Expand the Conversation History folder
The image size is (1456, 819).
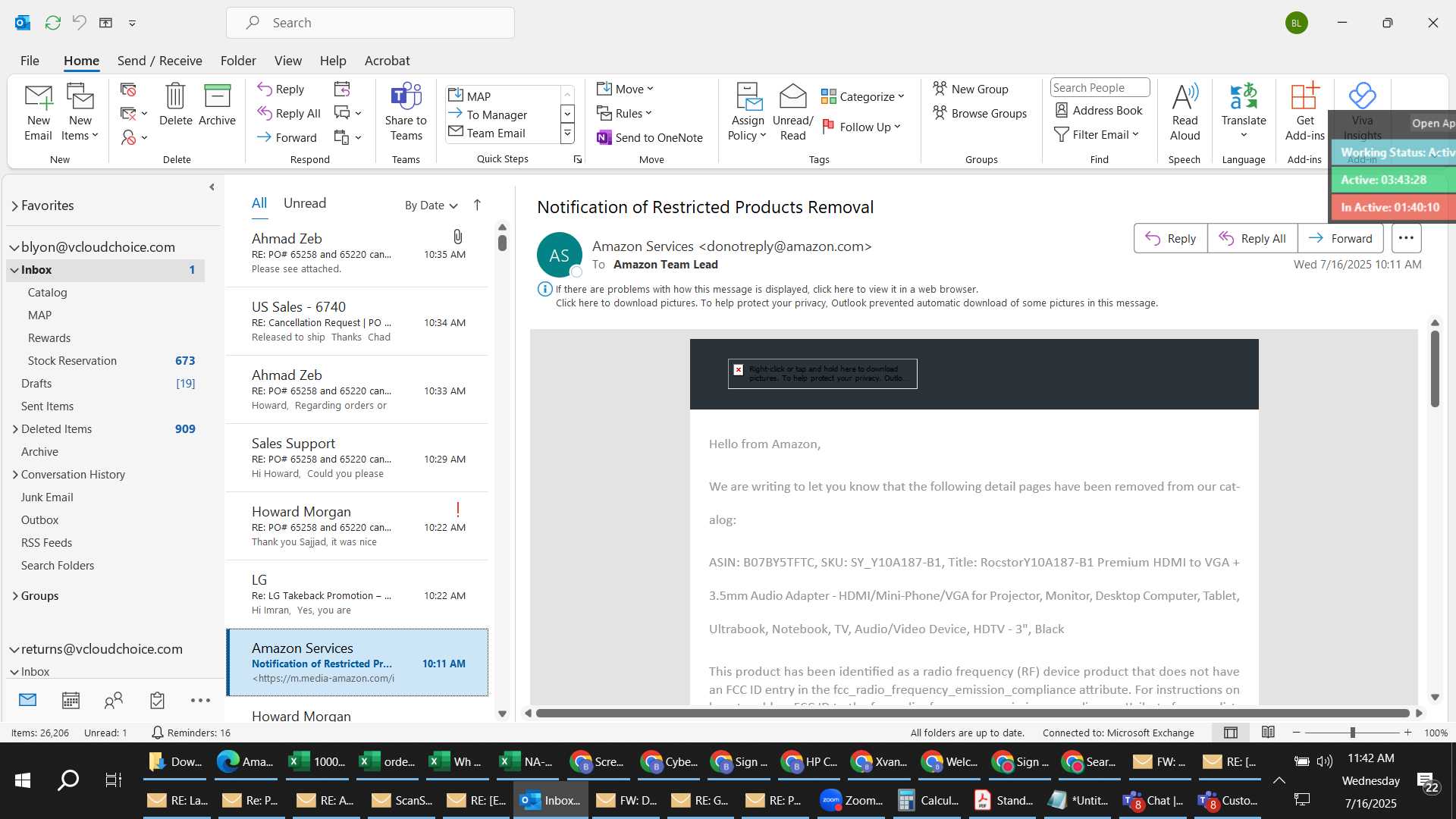pos(15,475)
